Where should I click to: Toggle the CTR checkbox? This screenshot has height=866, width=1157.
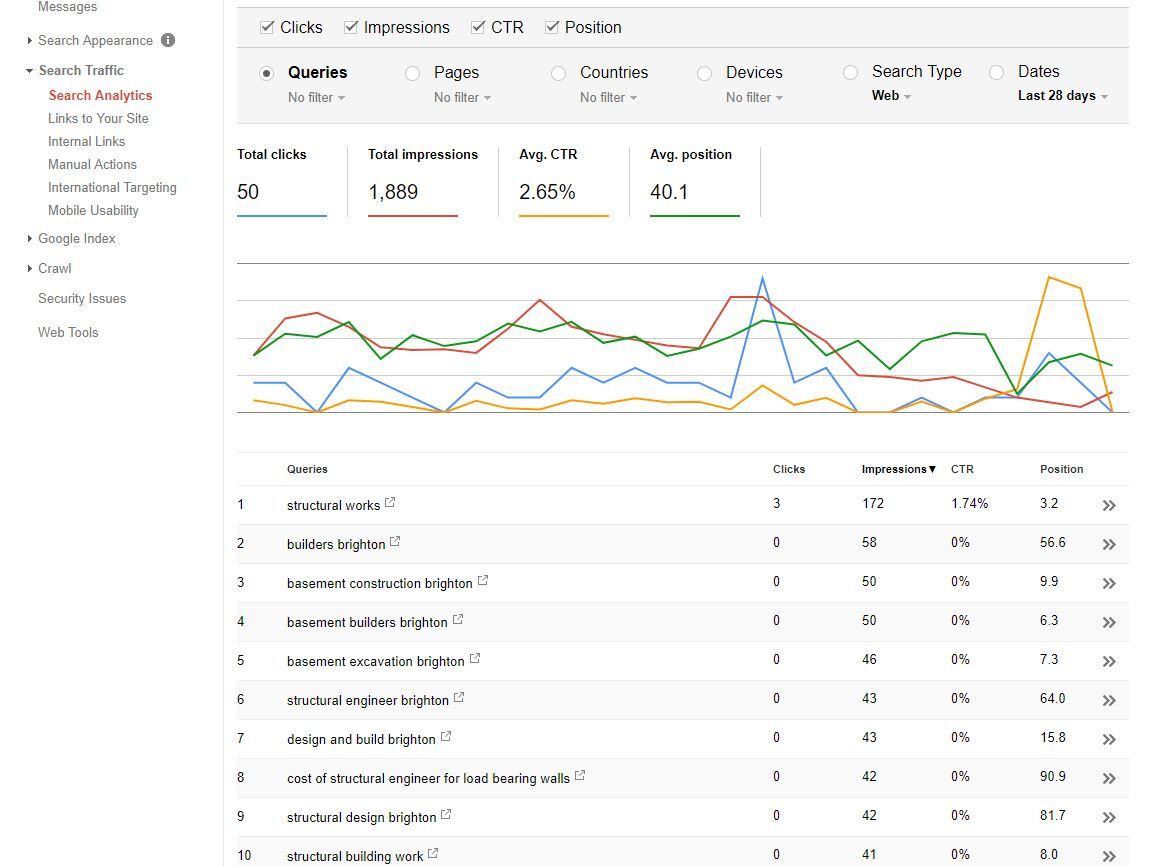pyautogui.click(x=478, y=27)
